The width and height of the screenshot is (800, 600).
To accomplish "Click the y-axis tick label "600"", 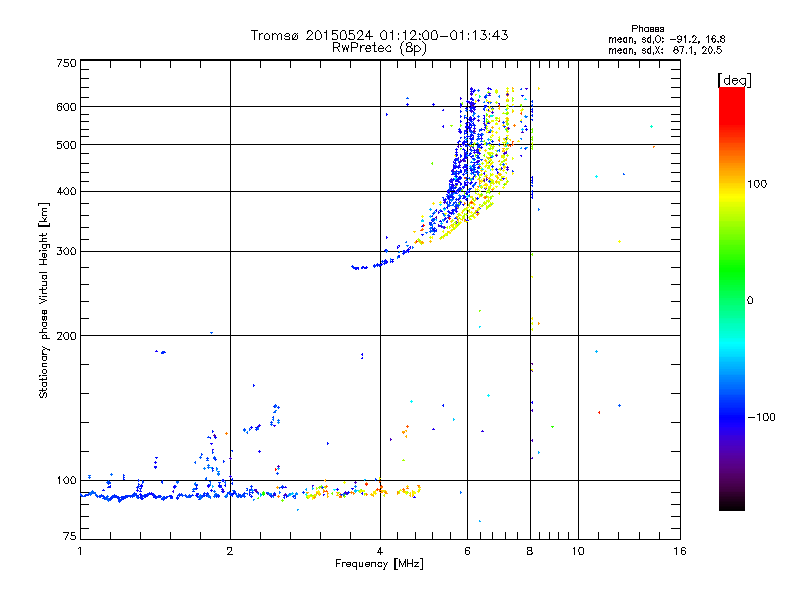I will [x=66, y=107].
